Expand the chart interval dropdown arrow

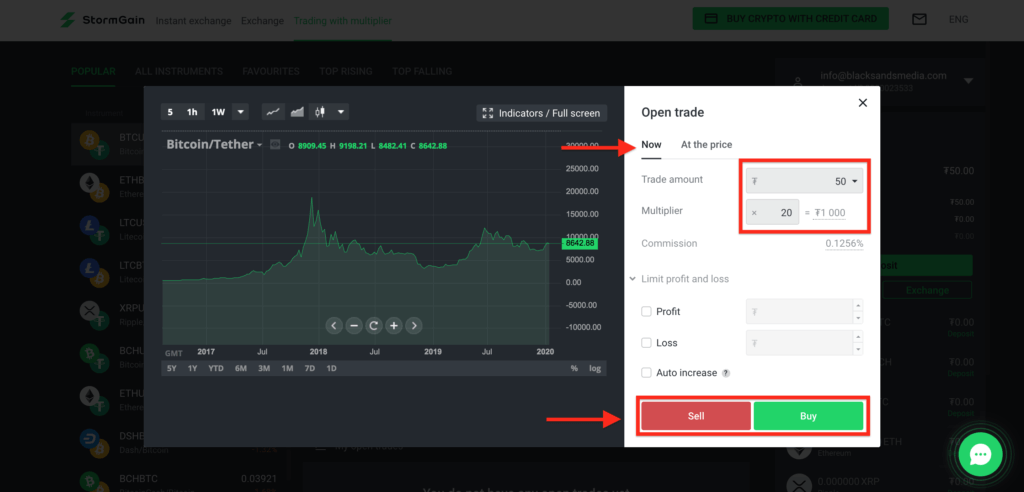point(240,112)
